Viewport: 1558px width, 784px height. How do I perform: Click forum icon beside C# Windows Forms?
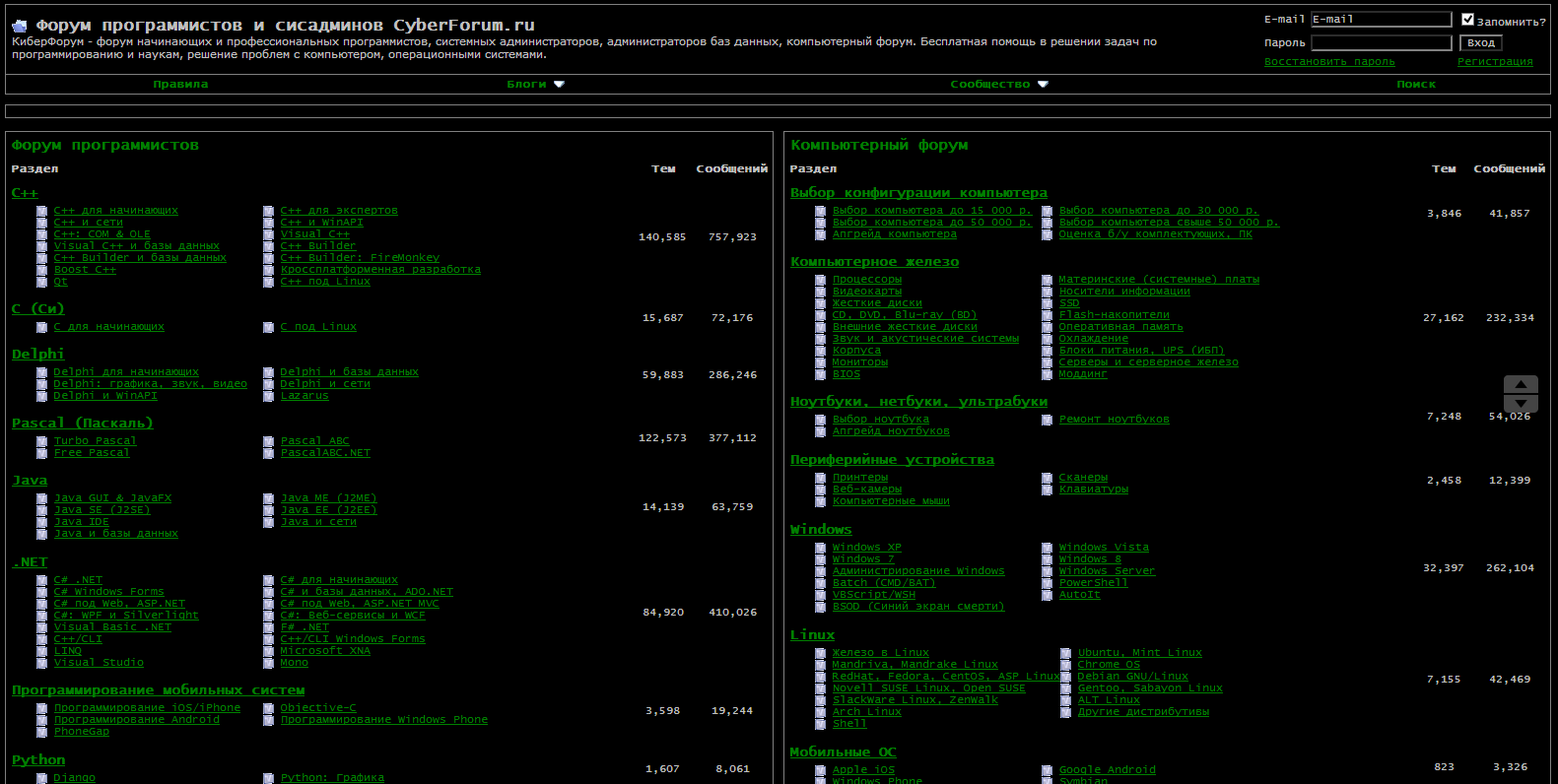coord(42,592)
